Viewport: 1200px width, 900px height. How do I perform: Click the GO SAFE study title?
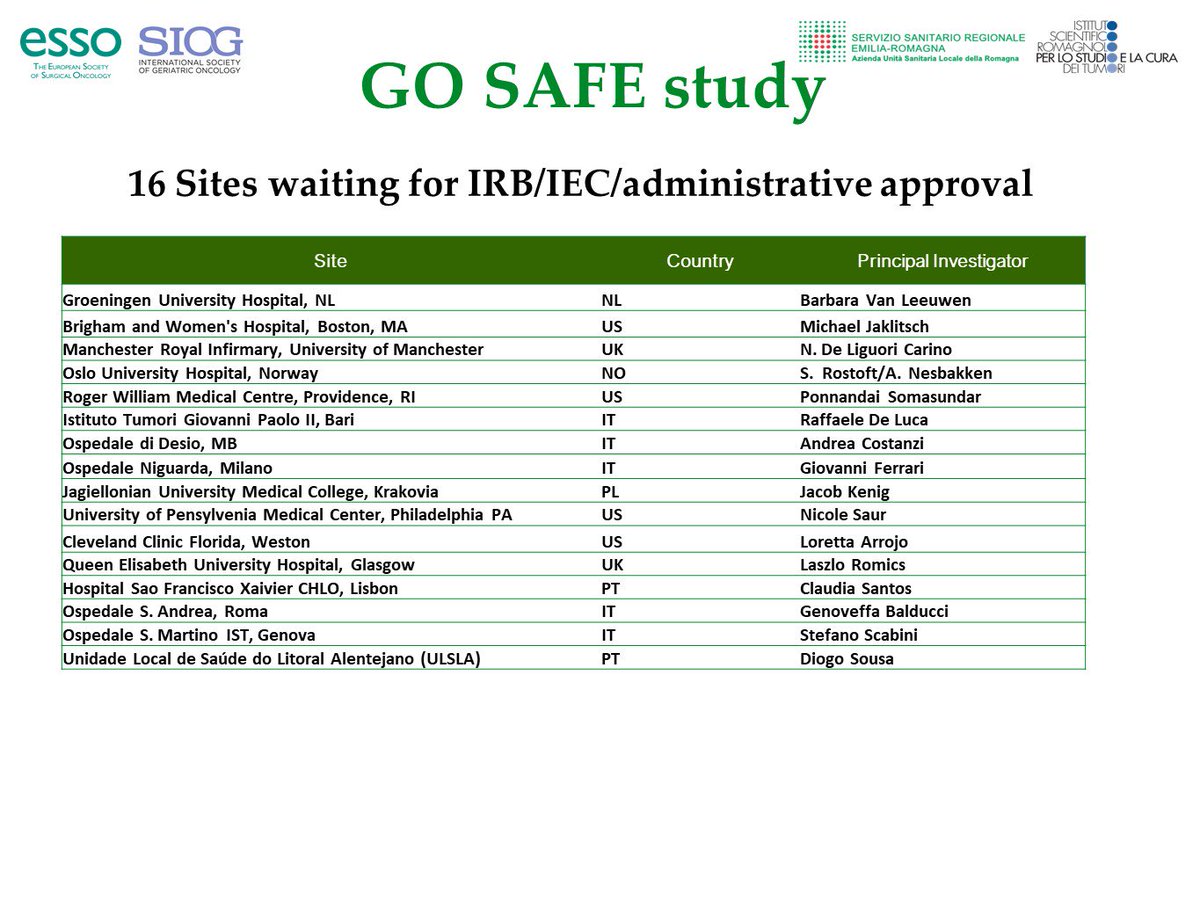592,87
